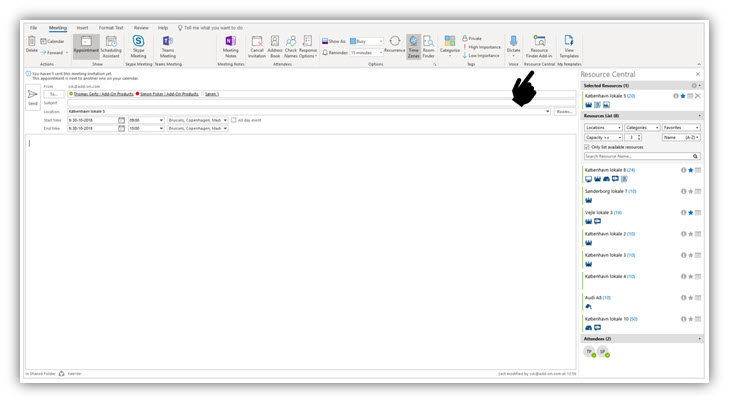Open Calendar from the ribbon
The width and height of the screenshot is (729, 403).
tap(52, 41)
